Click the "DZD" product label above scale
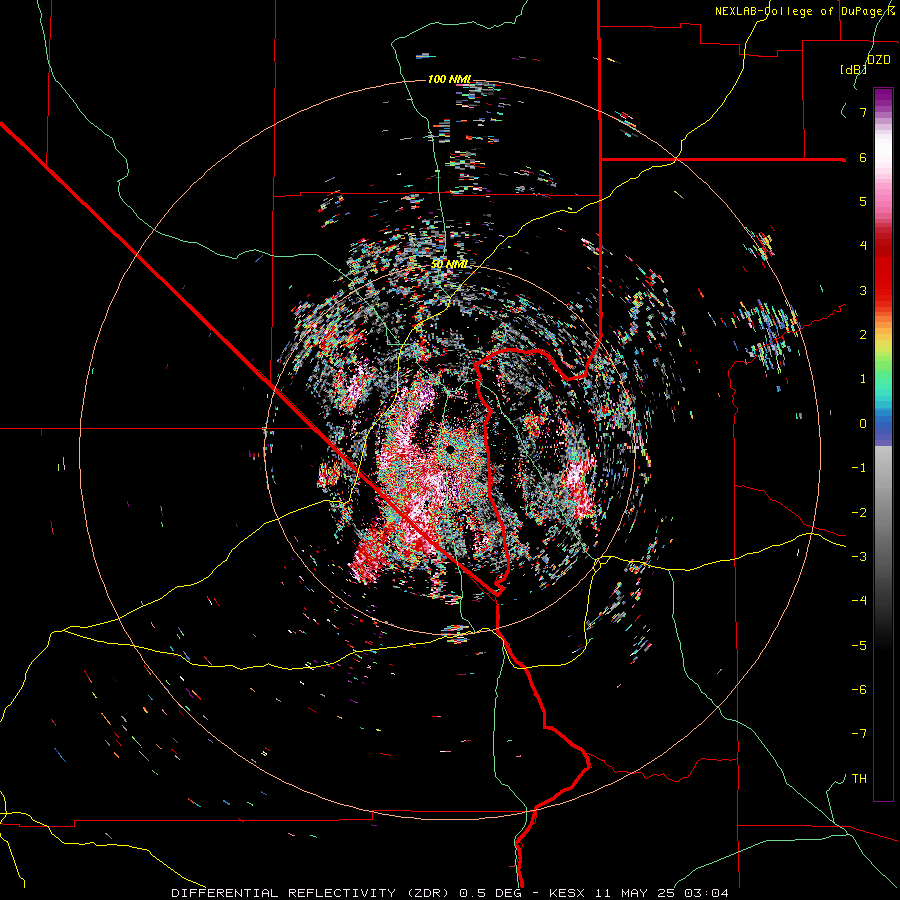Screen dimensions: 900x900 tap(879, 59)
